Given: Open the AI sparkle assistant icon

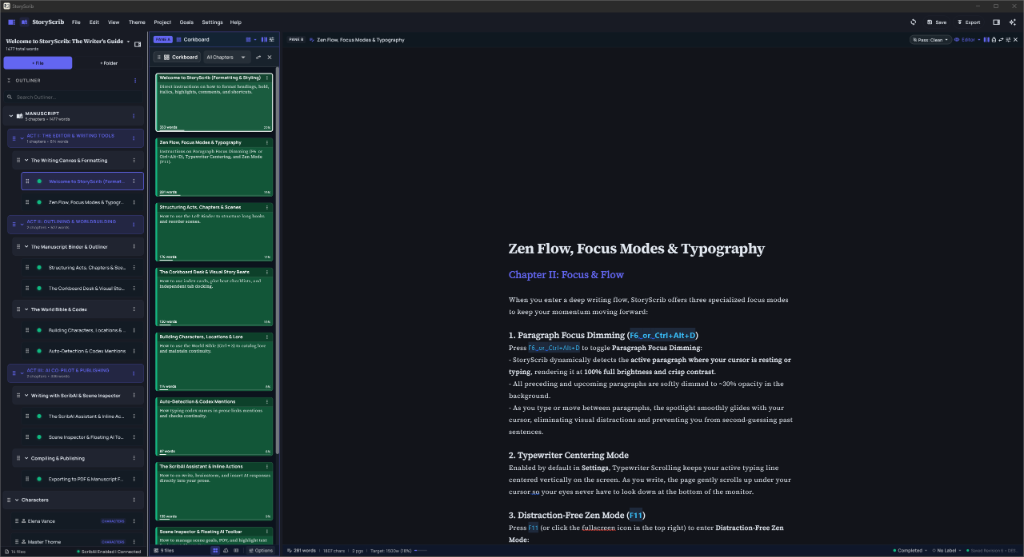Looking at the screenshot, I should point(1012,22).
